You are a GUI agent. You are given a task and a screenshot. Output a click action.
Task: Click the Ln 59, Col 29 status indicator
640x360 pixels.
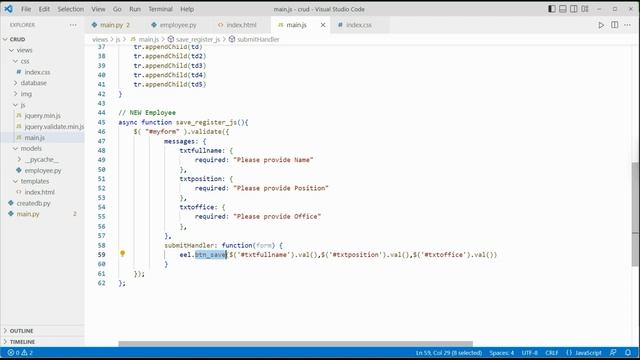449,353
